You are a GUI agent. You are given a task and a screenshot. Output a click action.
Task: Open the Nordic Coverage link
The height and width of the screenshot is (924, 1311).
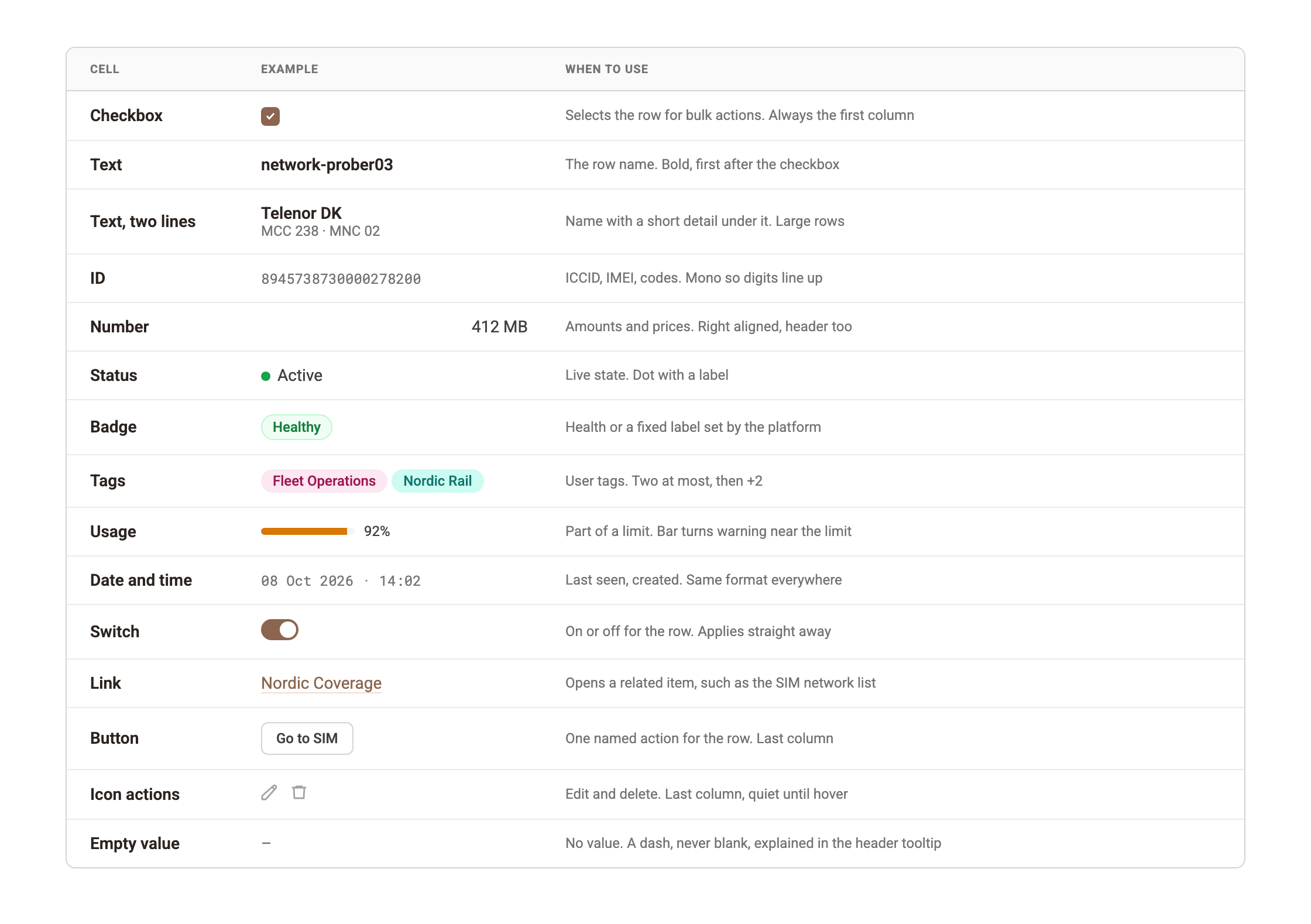pos(321,683)
